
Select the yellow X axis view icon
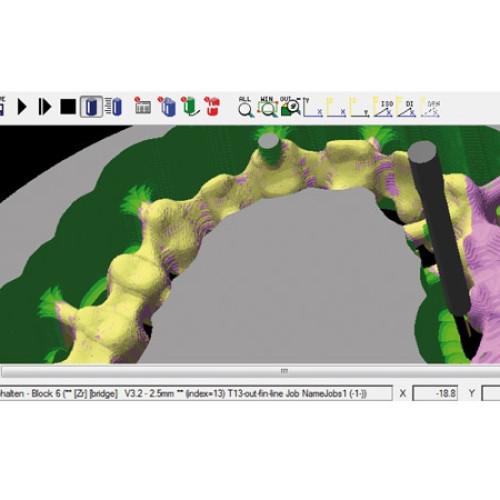(336, 107)
